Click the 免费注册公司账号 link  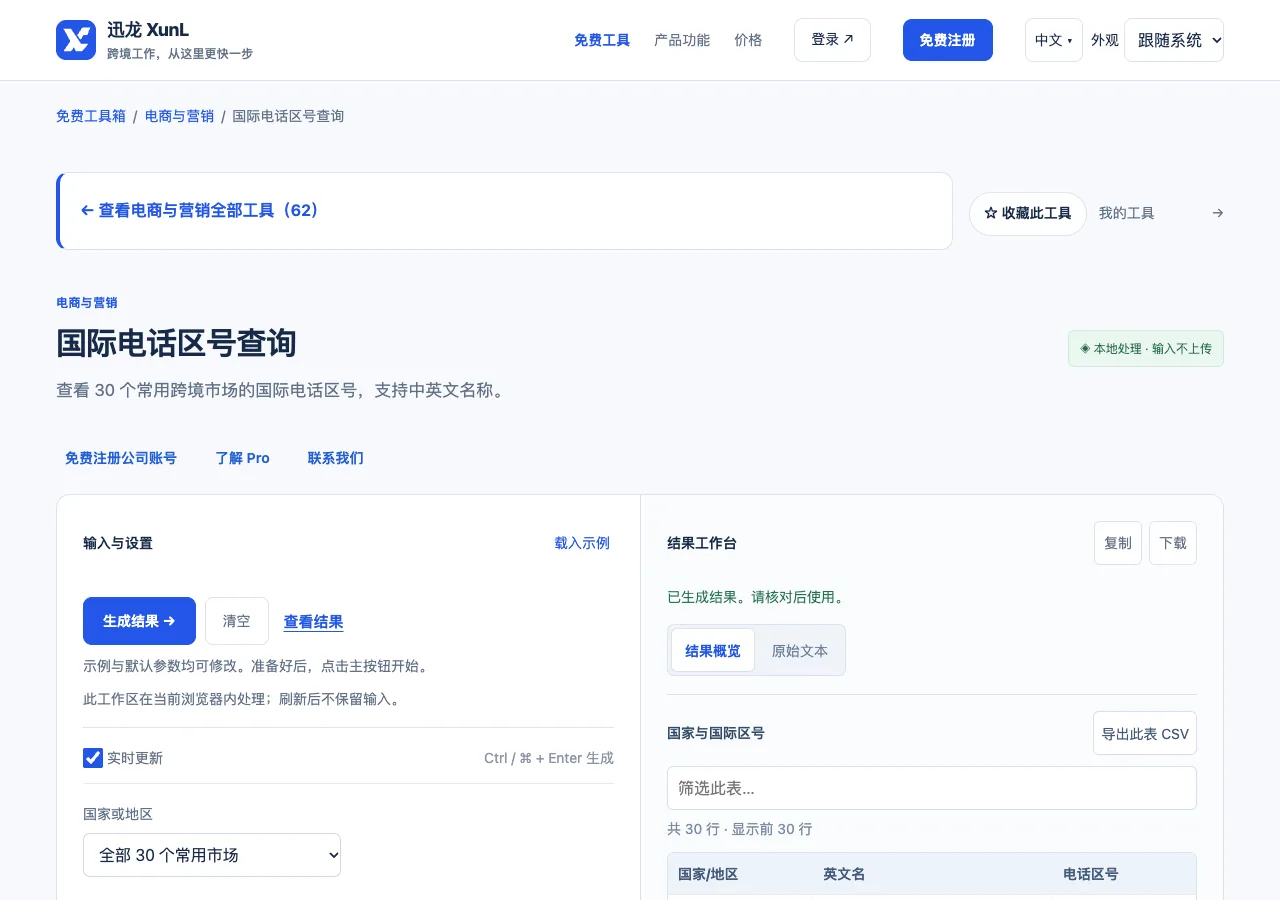[x=121, y=458]
